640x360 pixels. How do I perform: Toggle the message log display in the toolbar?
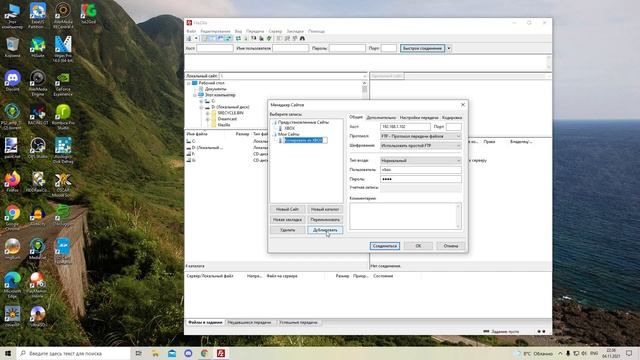point(205,38)
